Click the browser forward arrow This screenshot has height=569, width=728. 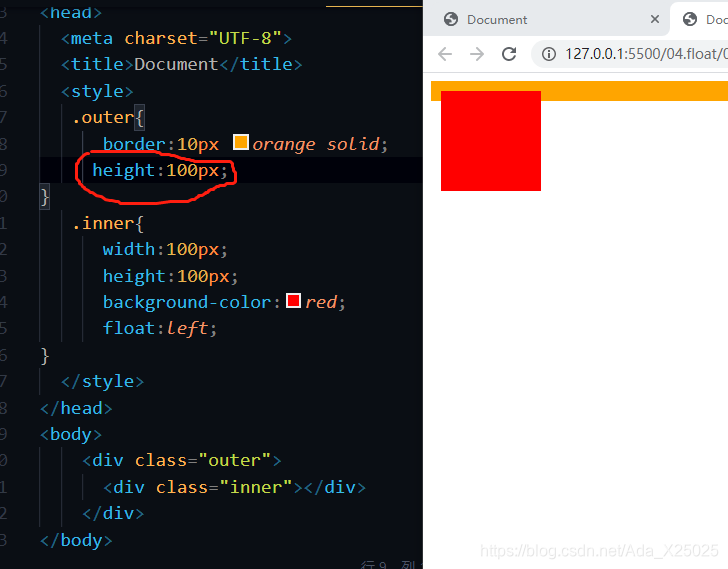pyautogui.click(x=477, y=54)
